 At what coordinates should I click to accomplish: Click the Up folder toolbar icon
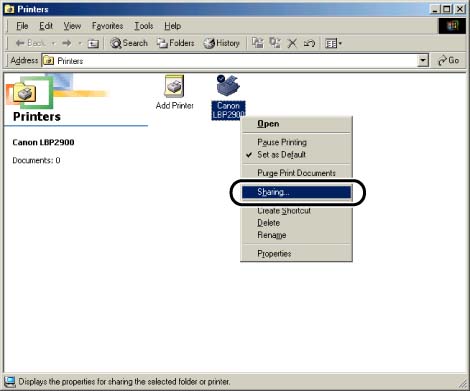pos(93,43)
